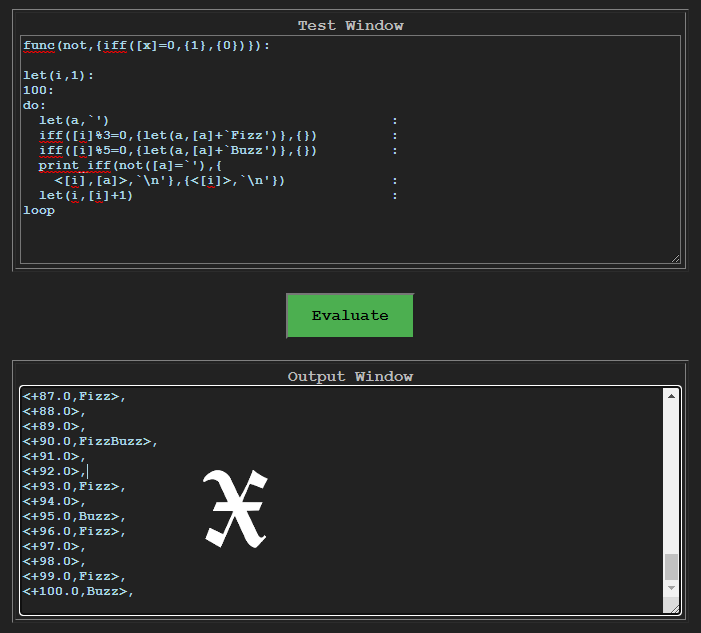The image size is (701, 633).
Task: Click the scrollbar track above the thumb
Action: (x=671, y=470)
